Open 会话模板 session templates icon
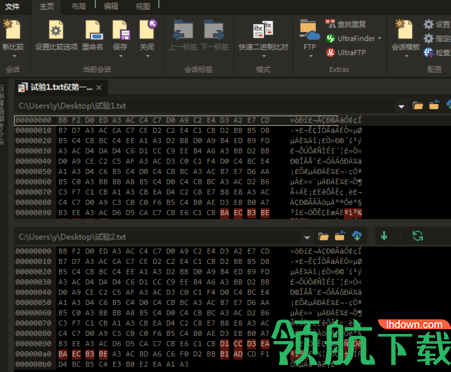 [405, 30]
